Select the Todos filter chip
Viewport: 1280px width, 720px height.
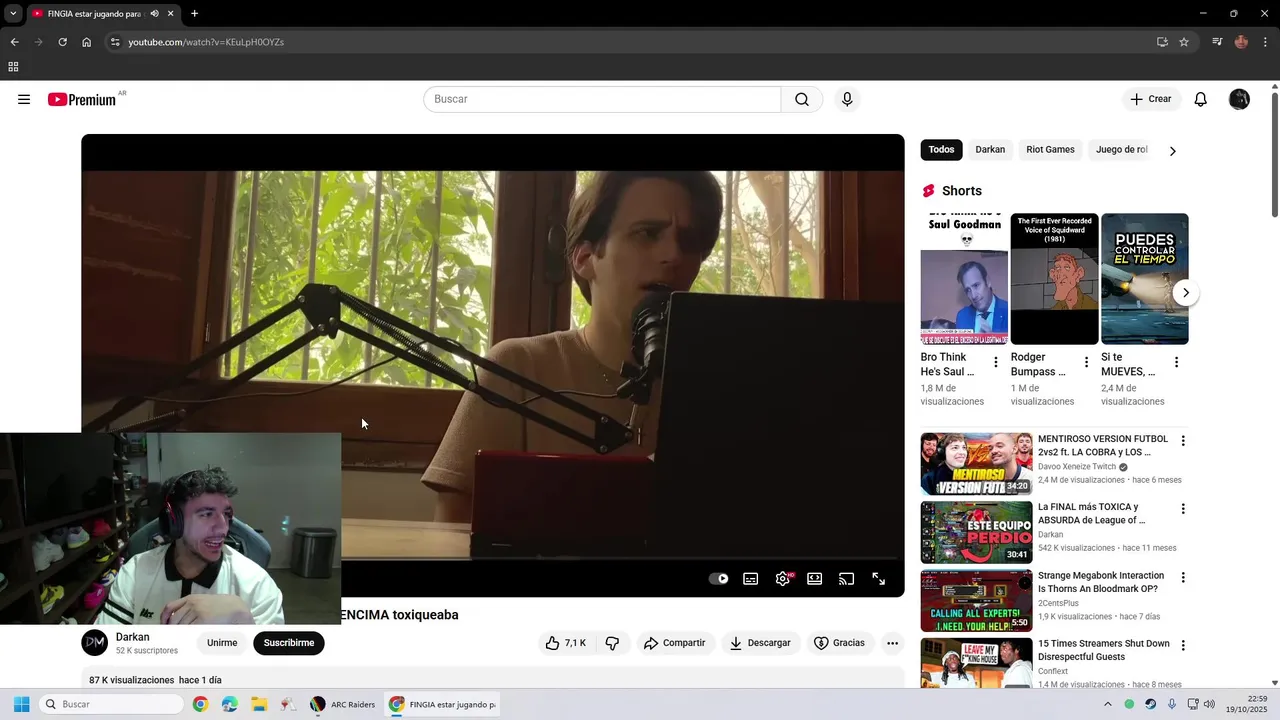(x=941, y=150)
